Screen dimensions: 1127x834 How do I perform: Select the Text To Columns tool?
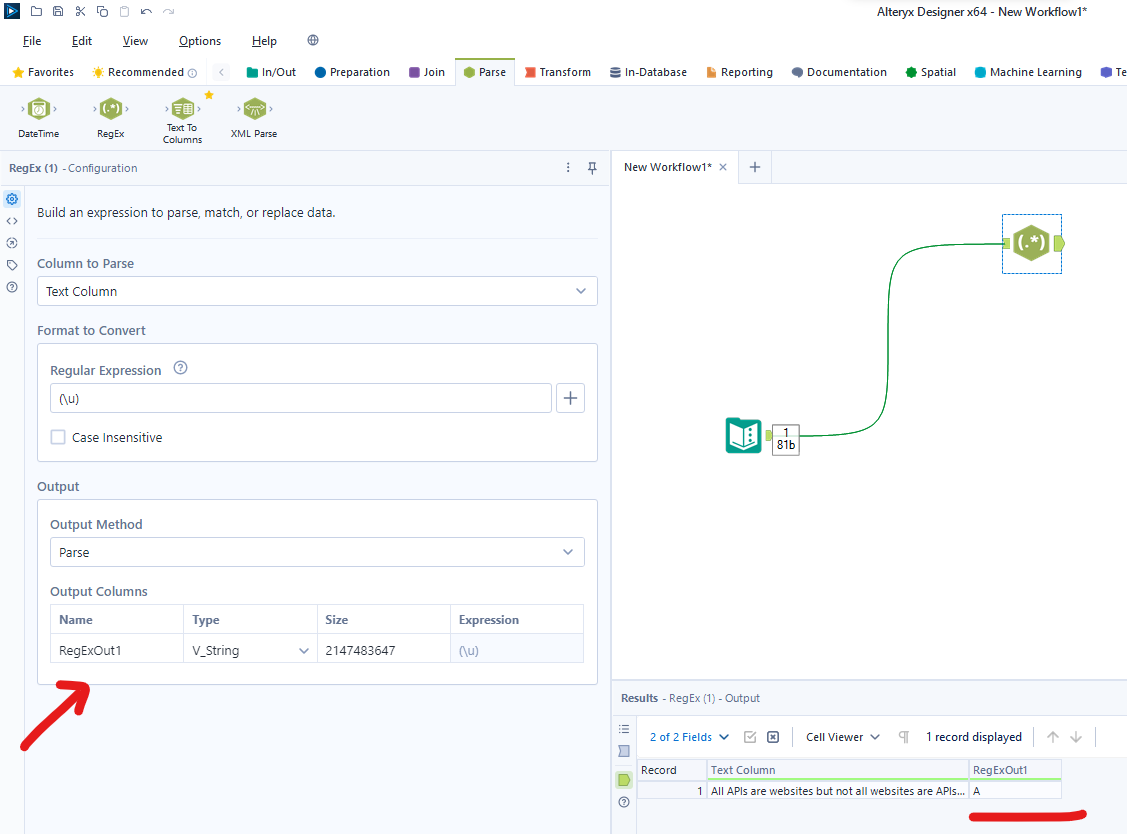tap(182, 109)
